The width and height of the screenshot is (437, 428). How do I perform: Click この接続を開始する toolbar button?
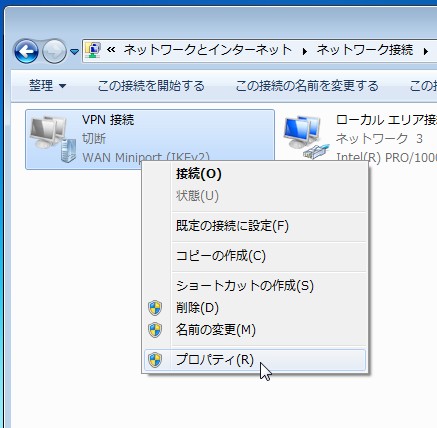point(151,86)
